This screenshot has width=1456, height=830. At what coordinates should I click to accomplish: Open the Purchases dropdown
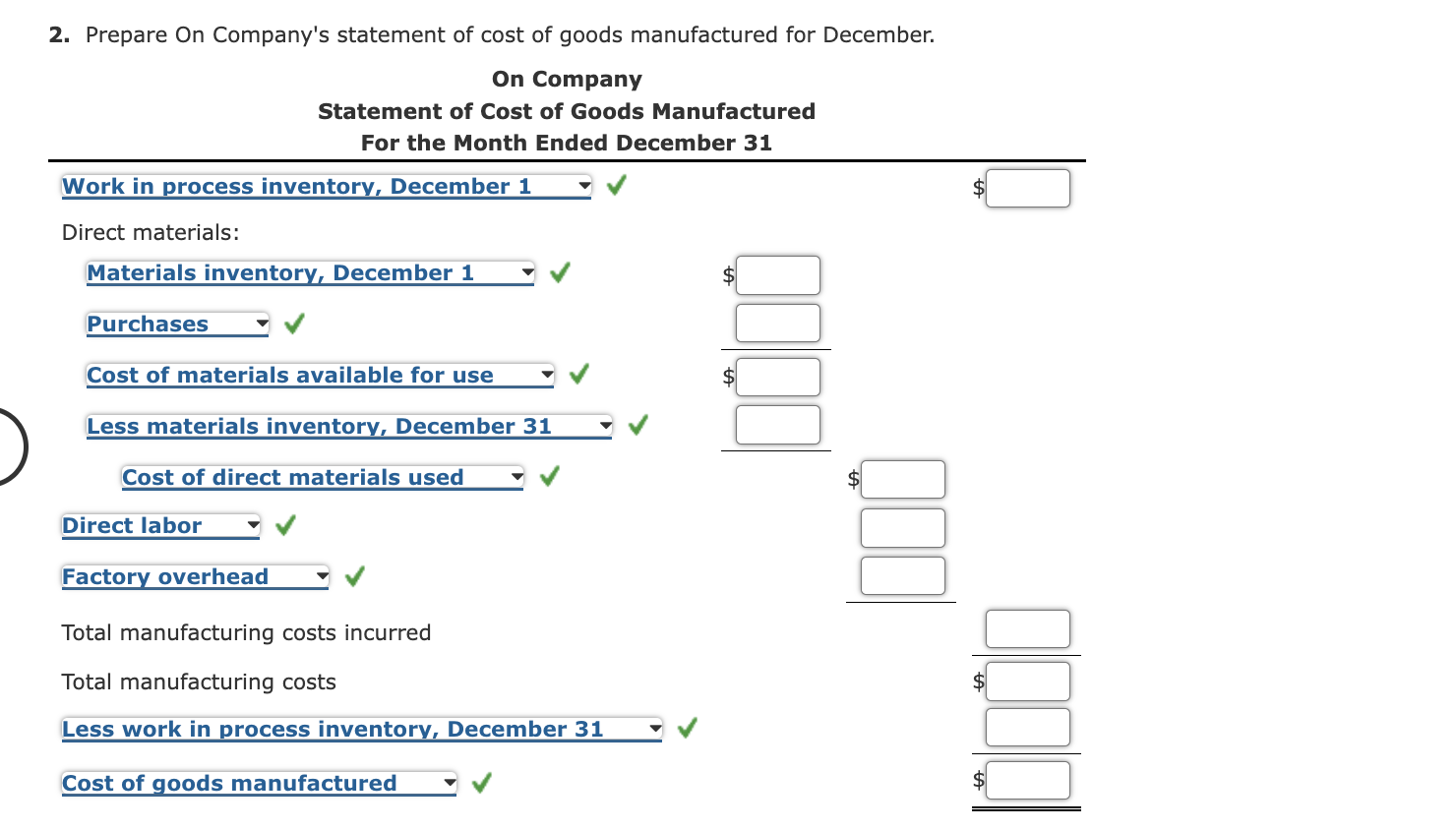[x=261, y=323]
